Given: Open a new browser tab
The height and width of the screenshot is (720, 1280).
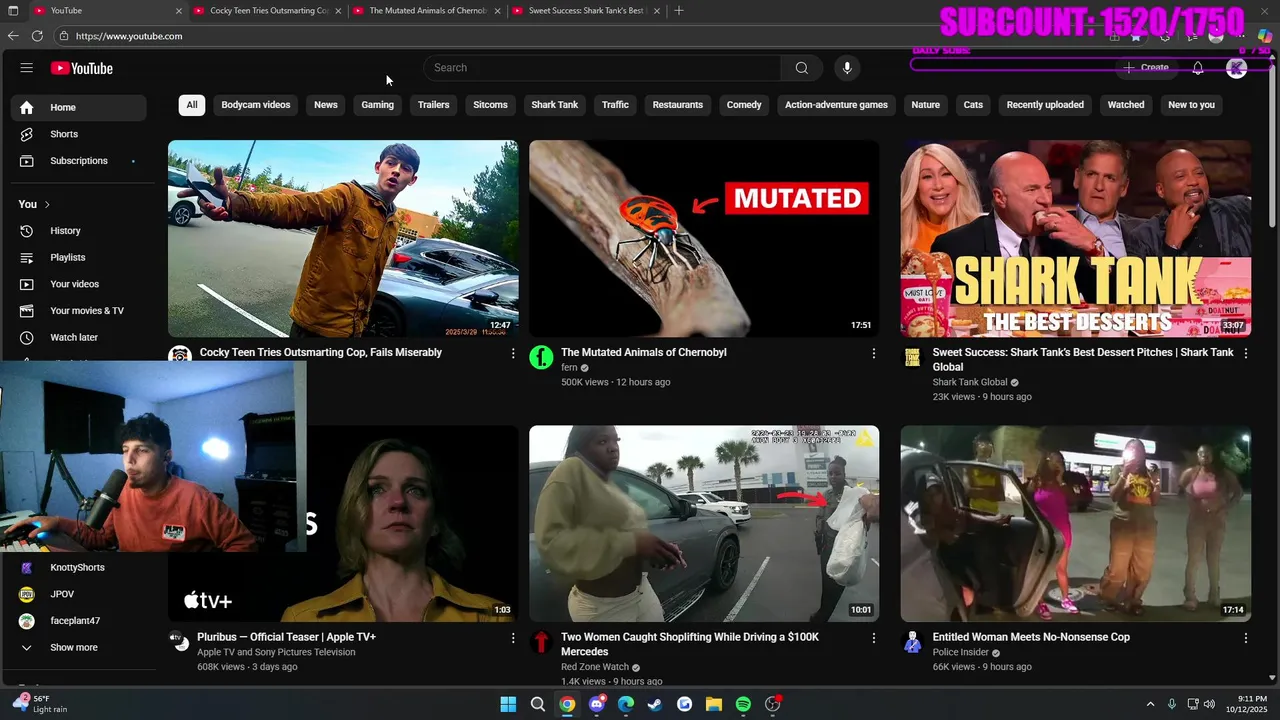Looking at the screenshot, I should [679, 10].
